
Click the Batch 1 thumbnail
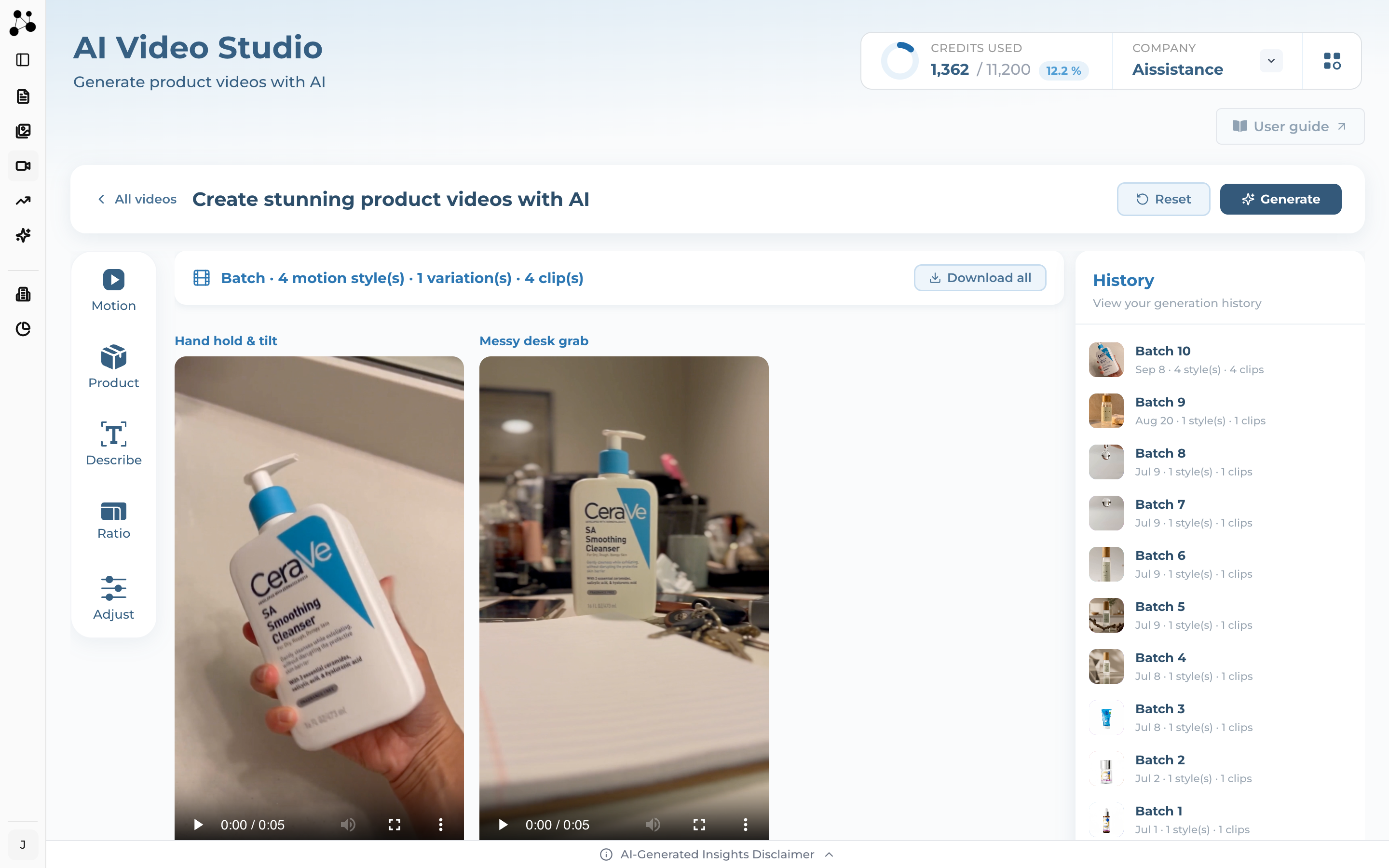(1106, 820)
